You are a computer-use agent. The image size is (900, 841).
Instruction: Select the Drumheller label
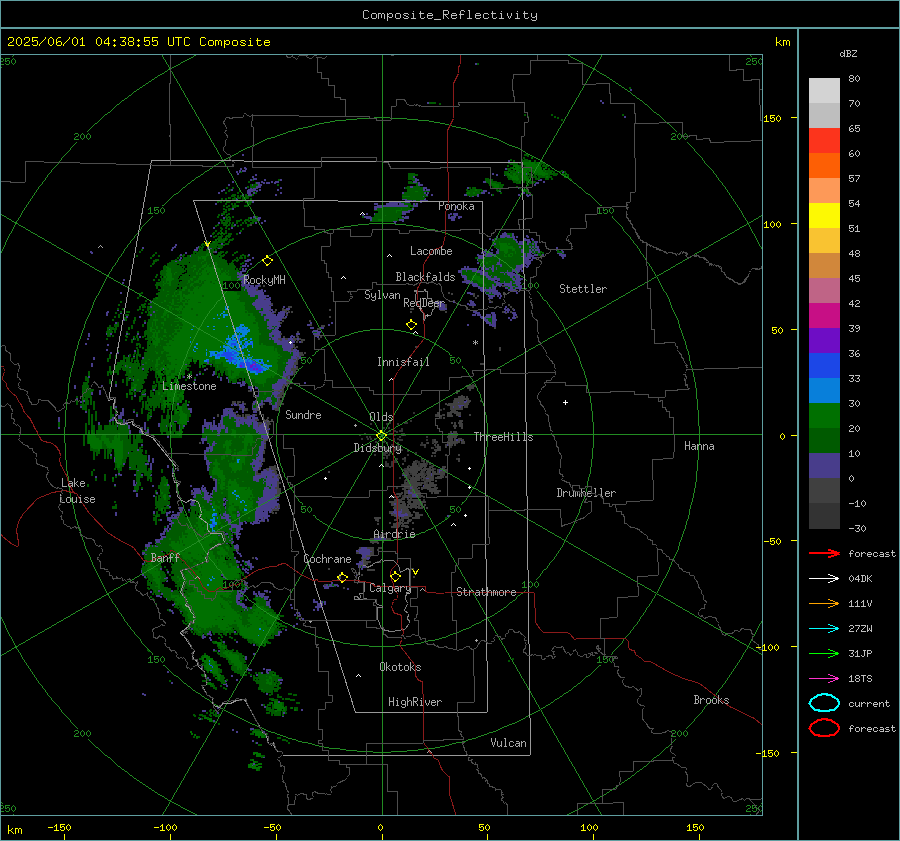point(586,493)
